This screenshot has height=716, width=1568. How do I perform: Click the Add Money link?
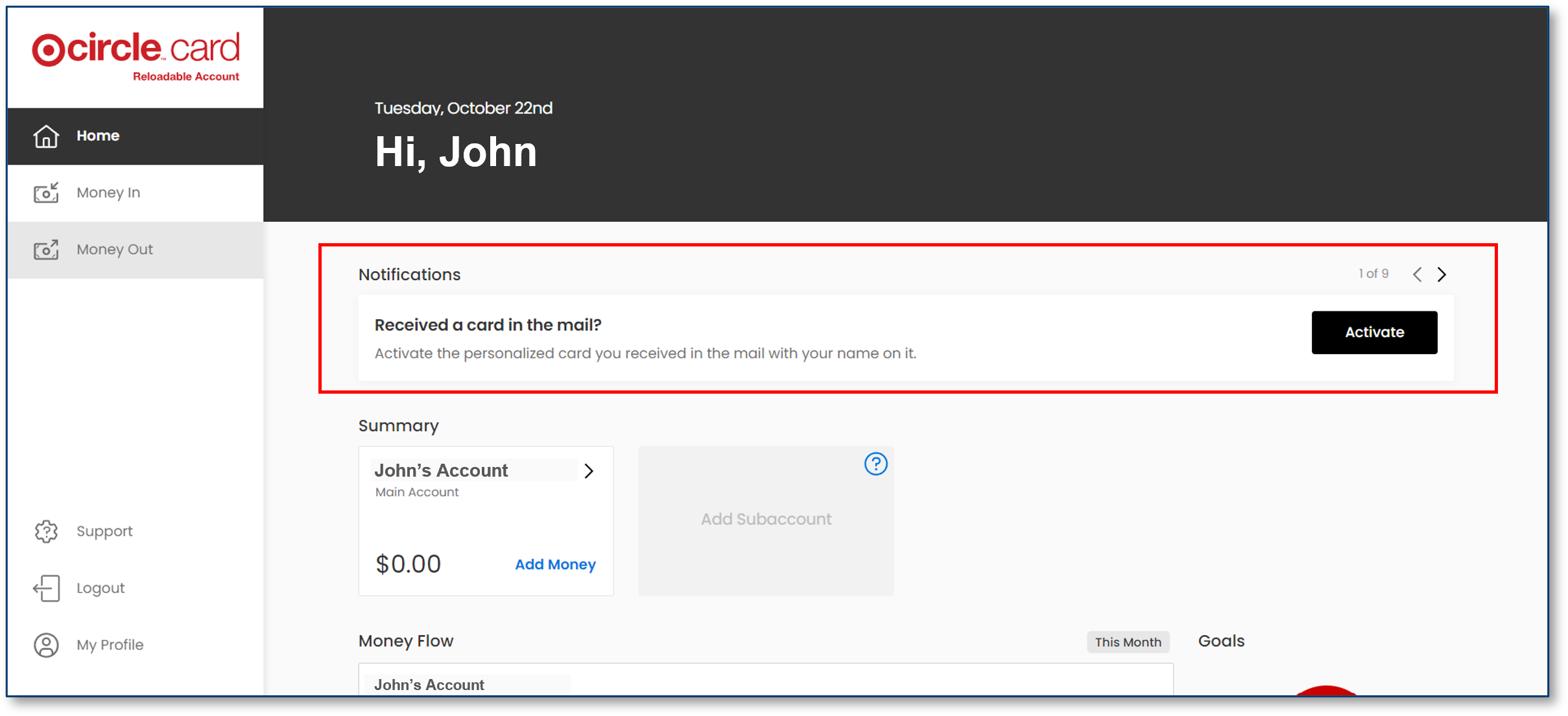pos(555,564)
